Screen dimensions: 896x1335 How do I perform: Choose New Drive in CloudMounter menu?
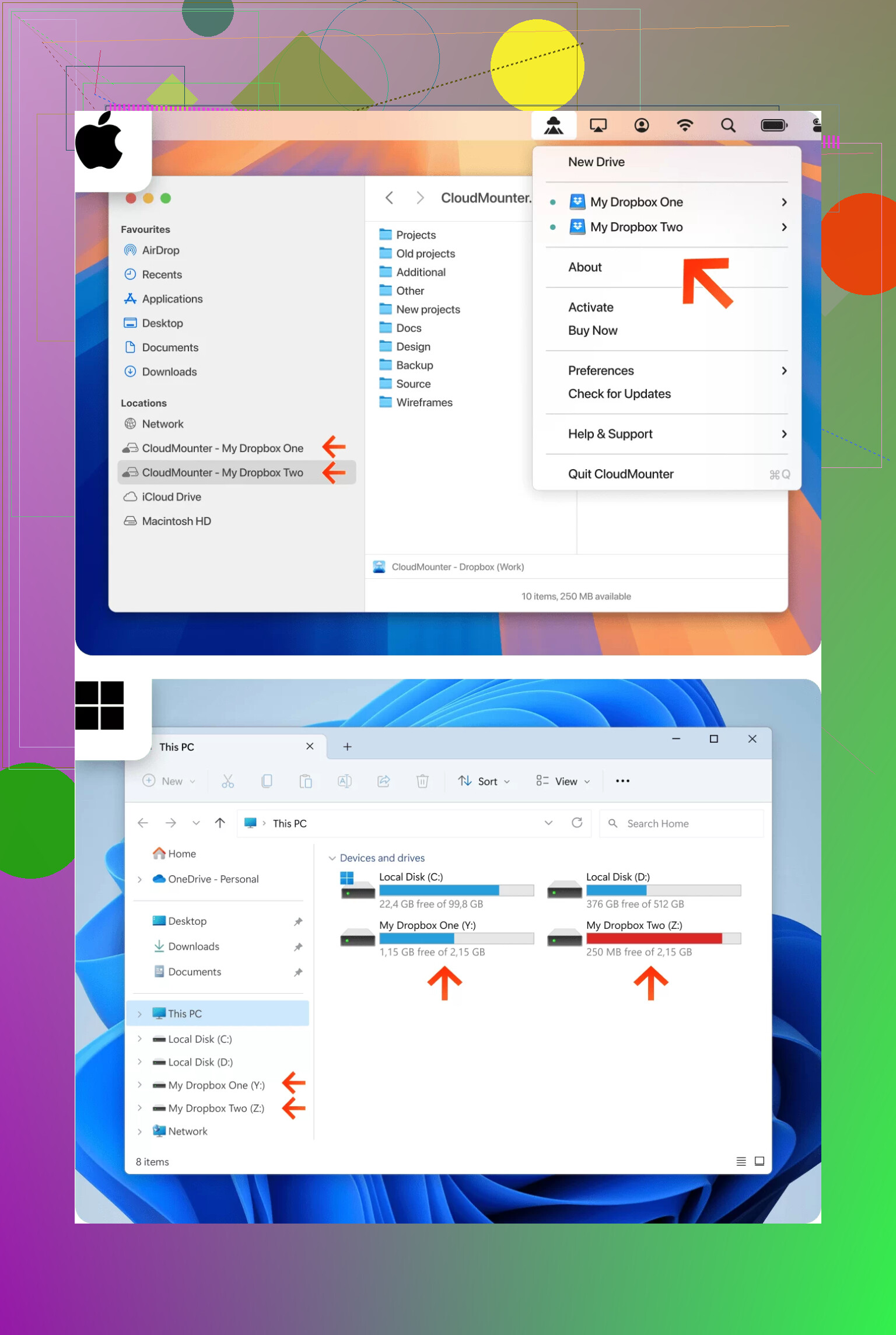(596, 162)
